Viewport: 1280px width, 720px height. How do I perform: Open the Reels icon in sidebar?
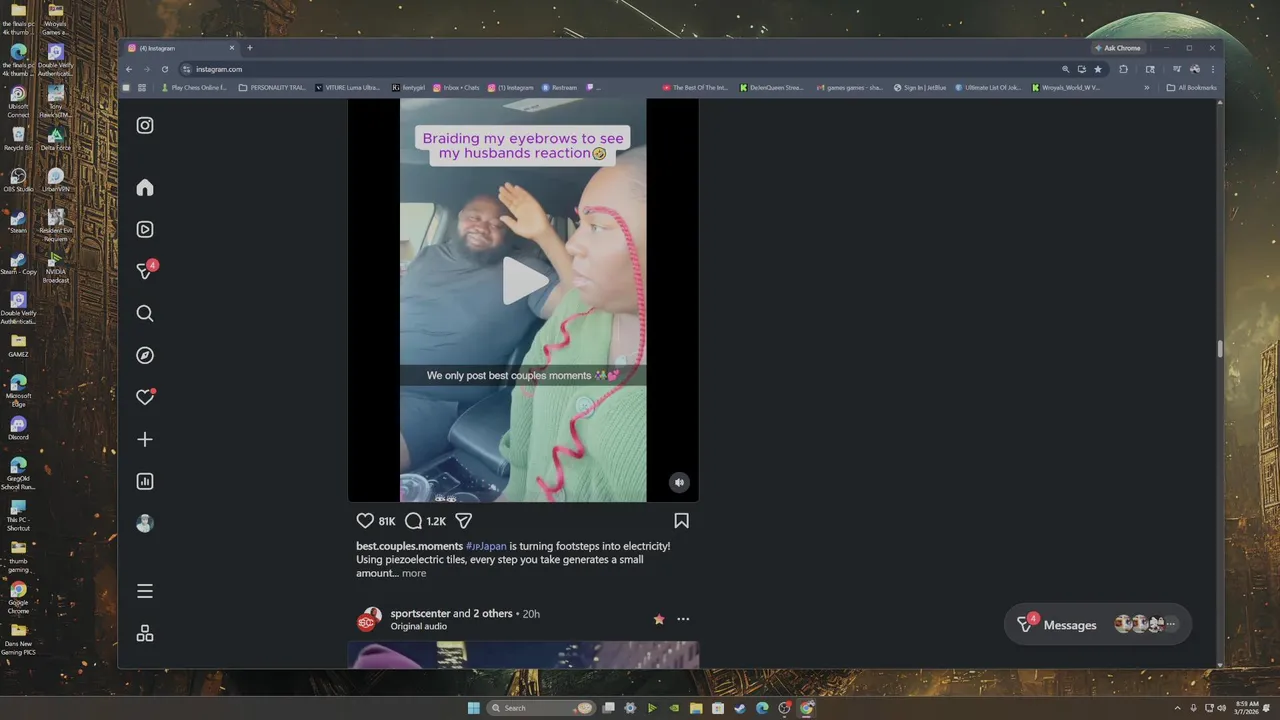click(x=145, y=229)
